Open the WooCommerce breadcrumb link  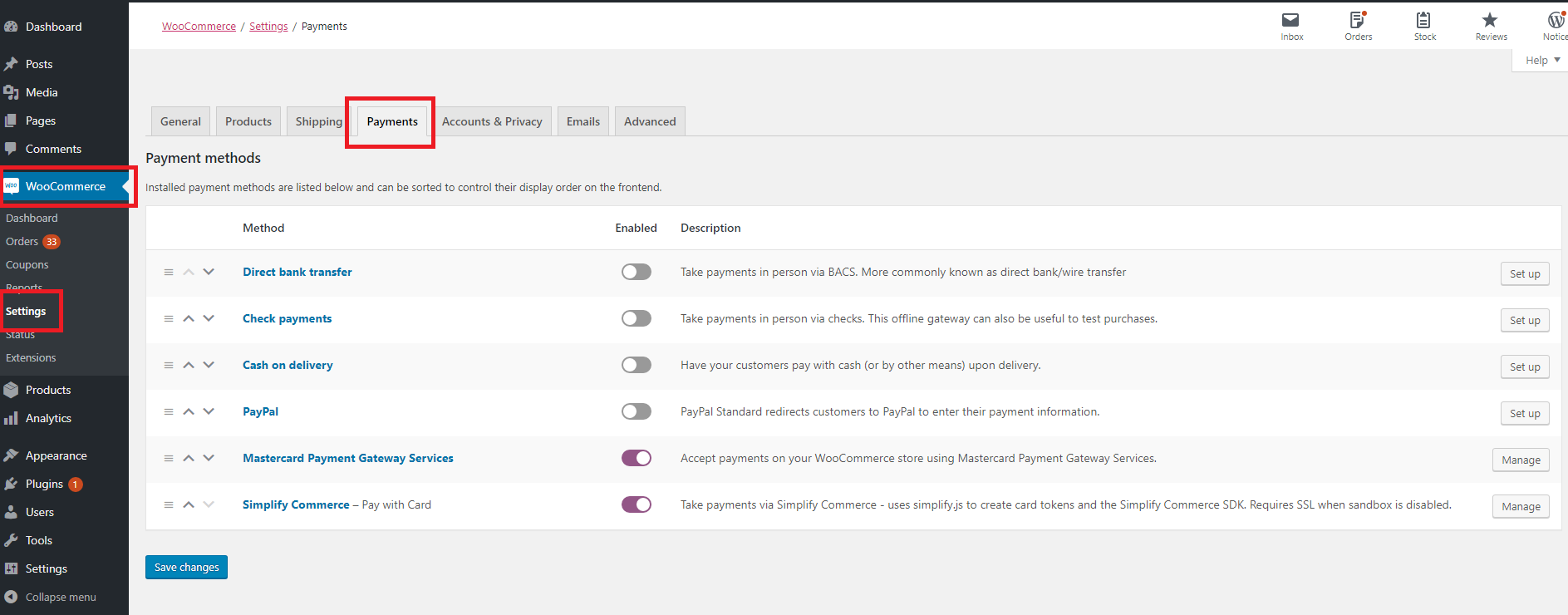point(199,27)
